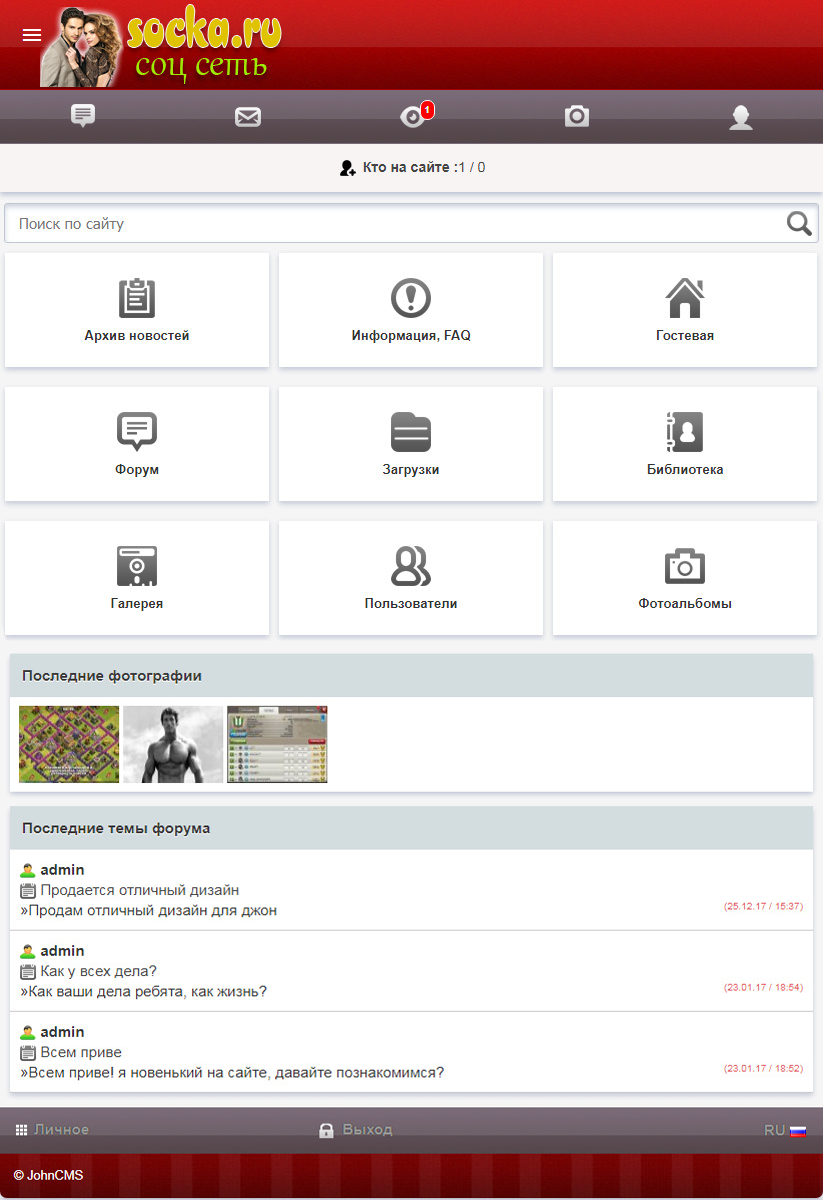
Task: Click admin username above 'Всем приве'
Action: [x=62, y=1032]
